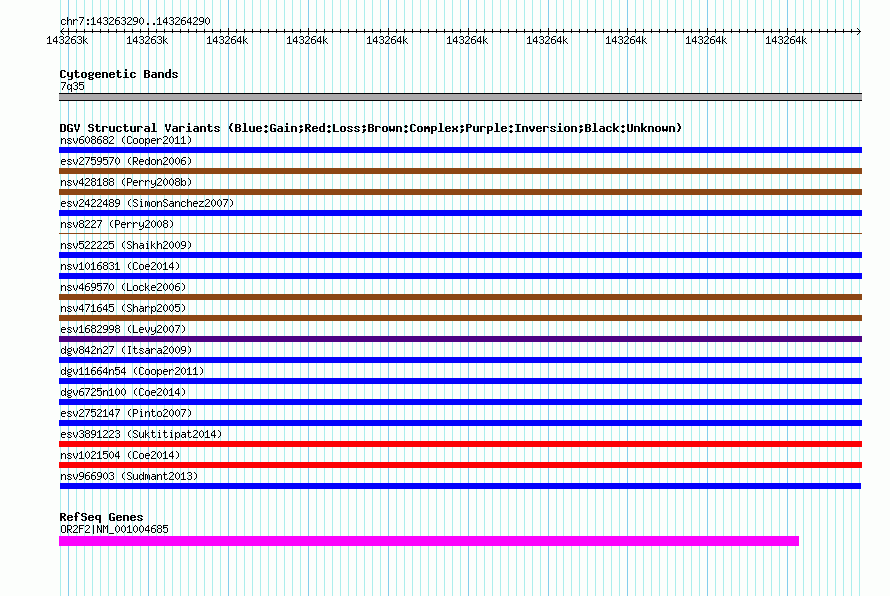Open variant nsv608682 (Cooper2011) label
This screenshot has height=596, width=890.
(x=126, y=140)
